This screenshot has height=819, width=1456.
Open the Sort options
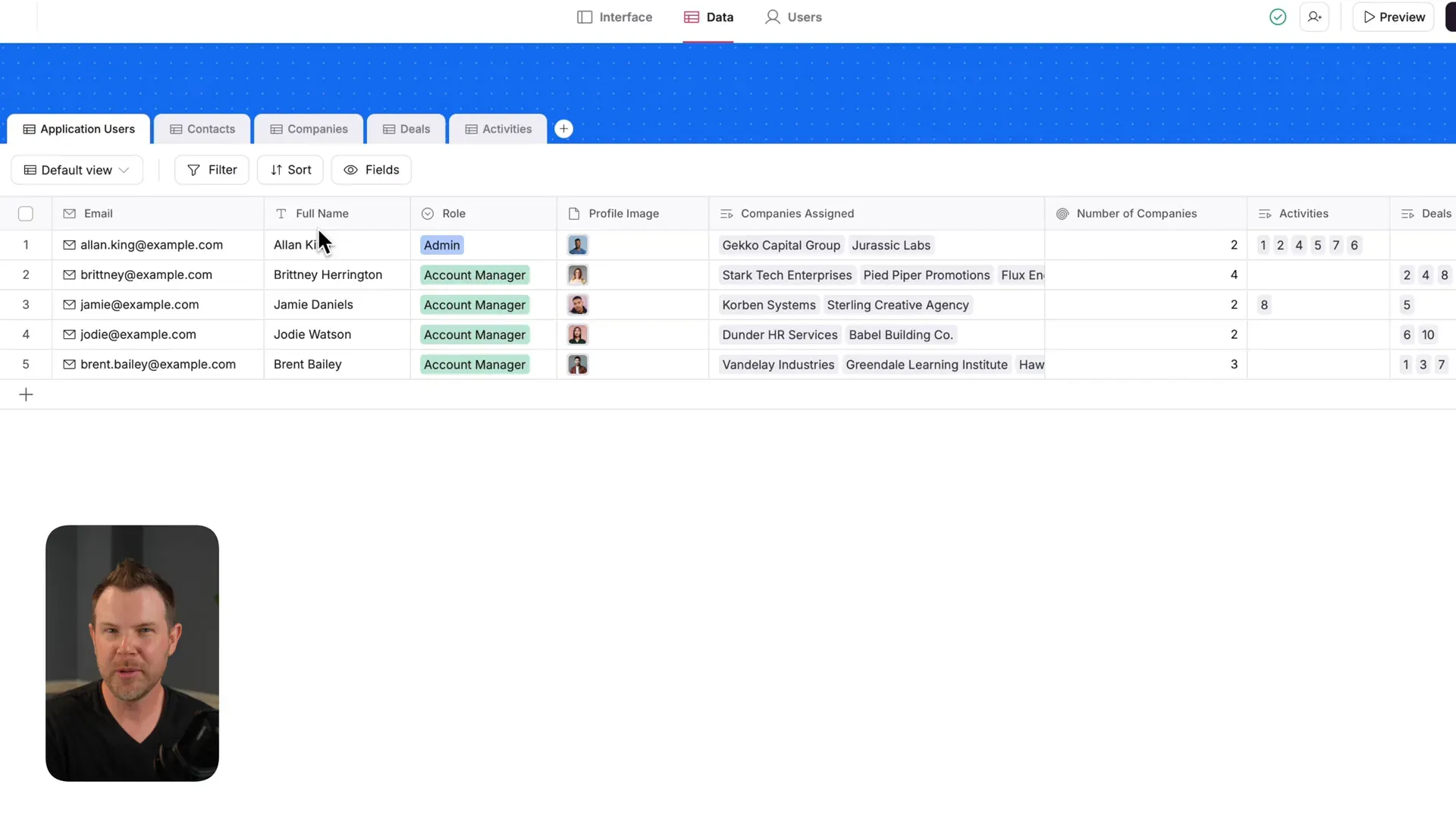290,170
